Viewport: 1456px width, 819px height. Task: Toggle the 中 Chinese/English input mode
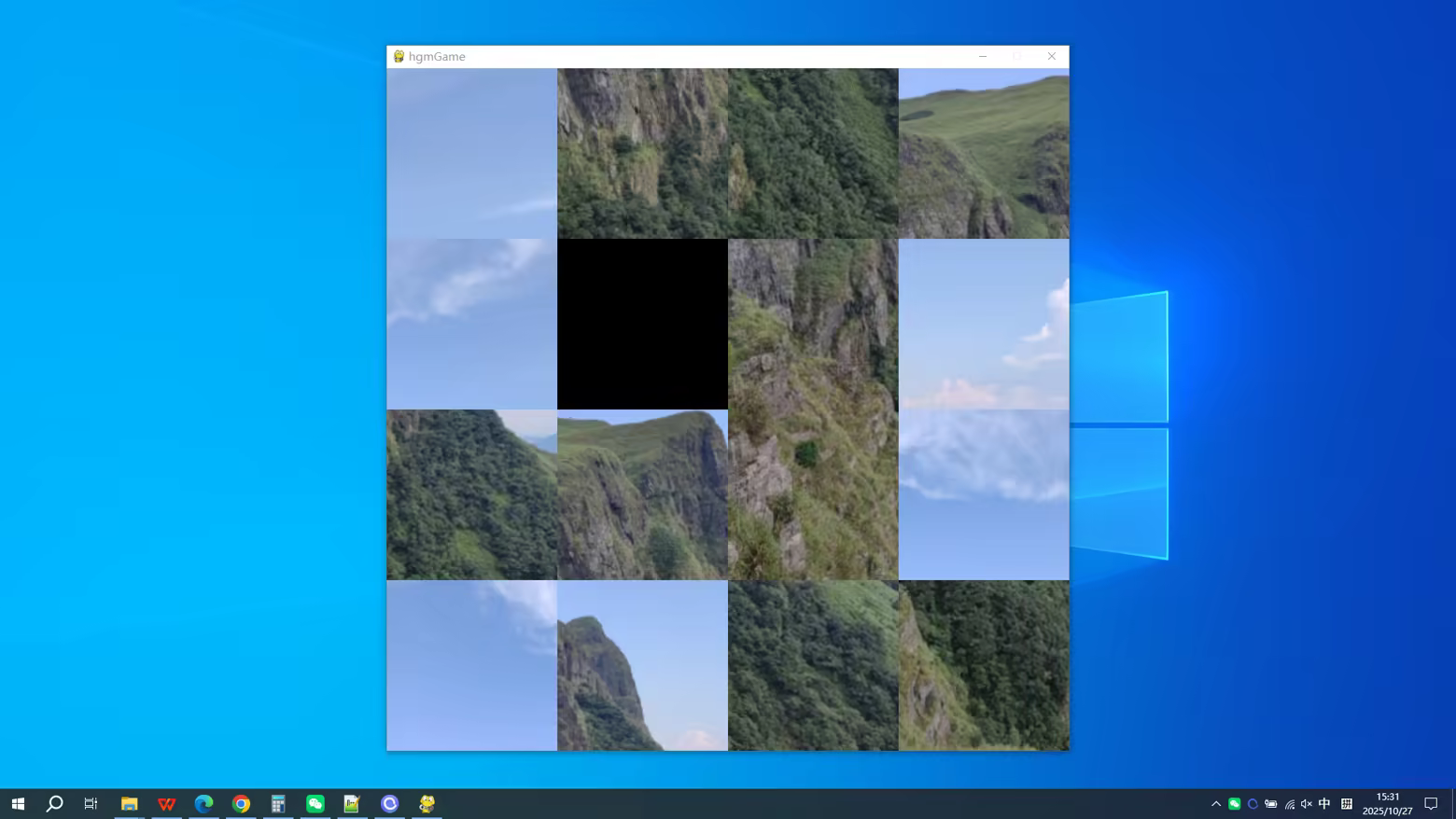click(x=1324, y=803)
